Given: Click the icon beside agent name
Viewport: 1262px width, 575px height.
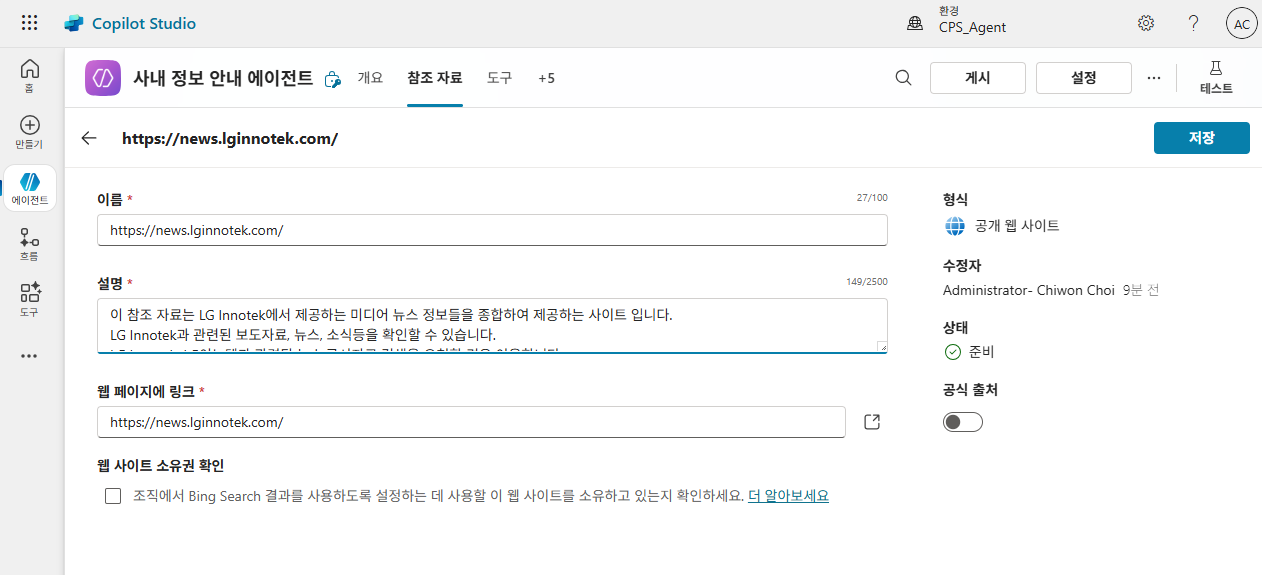Looking at the screenshot, I should (x=334, y=79).
